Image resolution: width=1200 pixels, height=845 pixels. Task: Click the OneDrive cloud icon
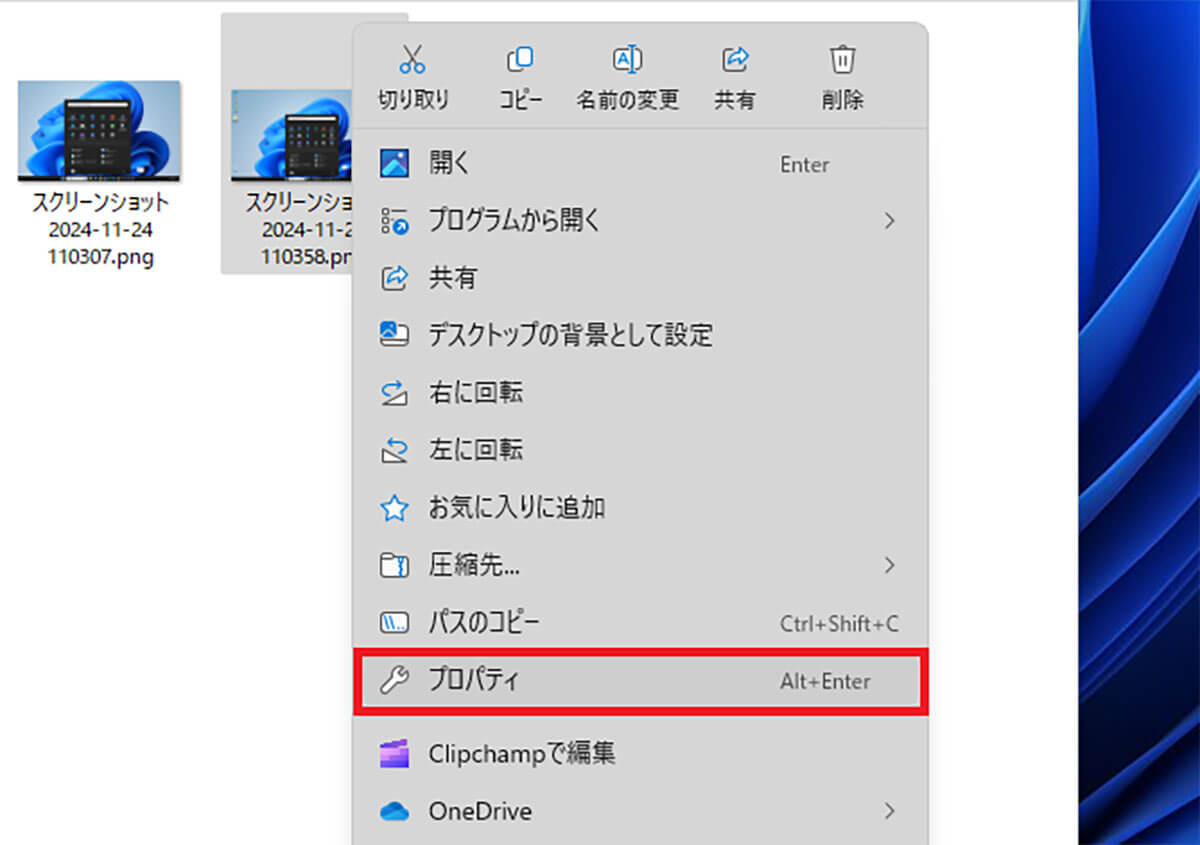(395, 812)
